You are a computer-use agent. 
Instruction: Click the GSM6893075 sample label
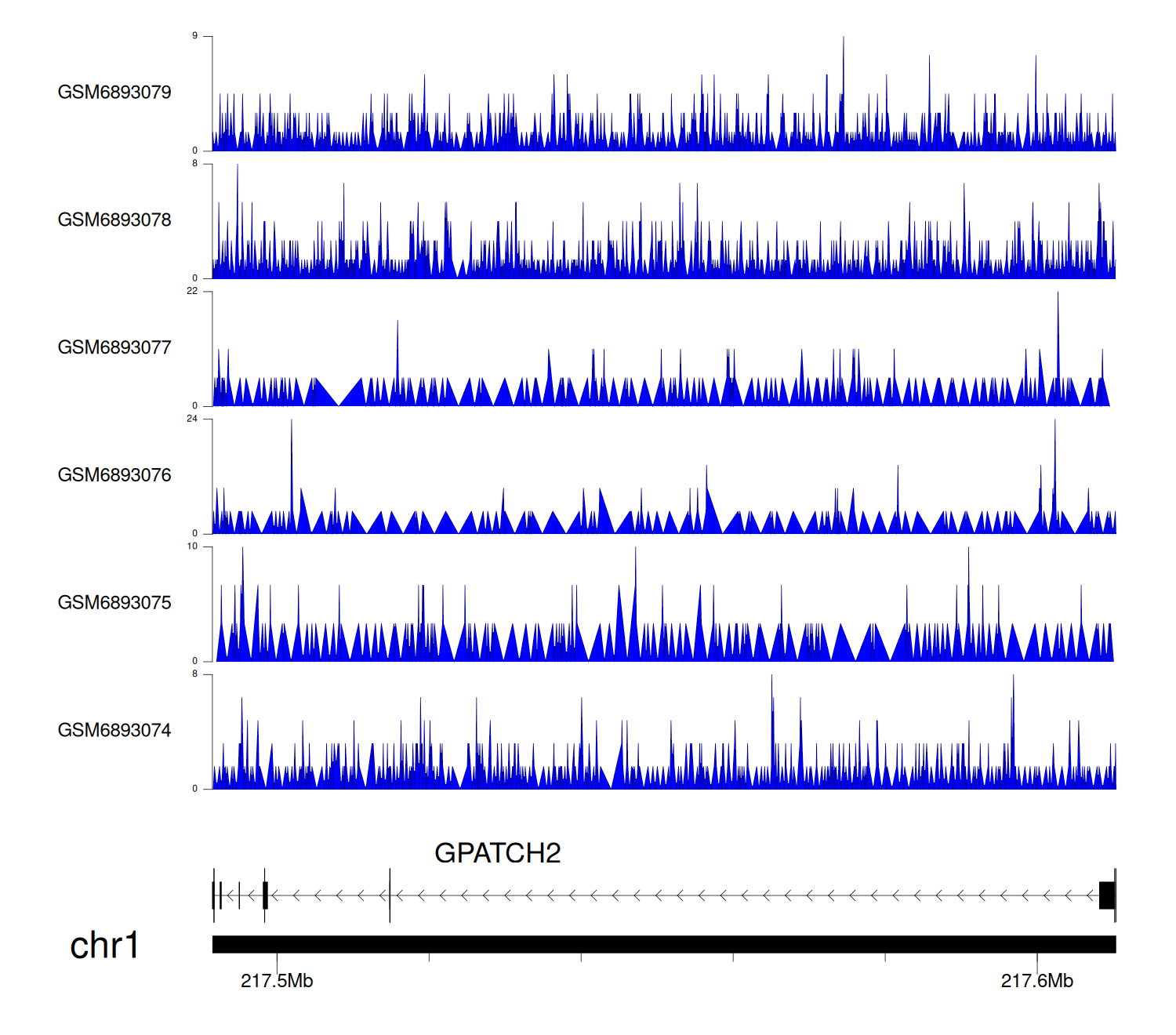pyautogui.click(x=114, y=603)
